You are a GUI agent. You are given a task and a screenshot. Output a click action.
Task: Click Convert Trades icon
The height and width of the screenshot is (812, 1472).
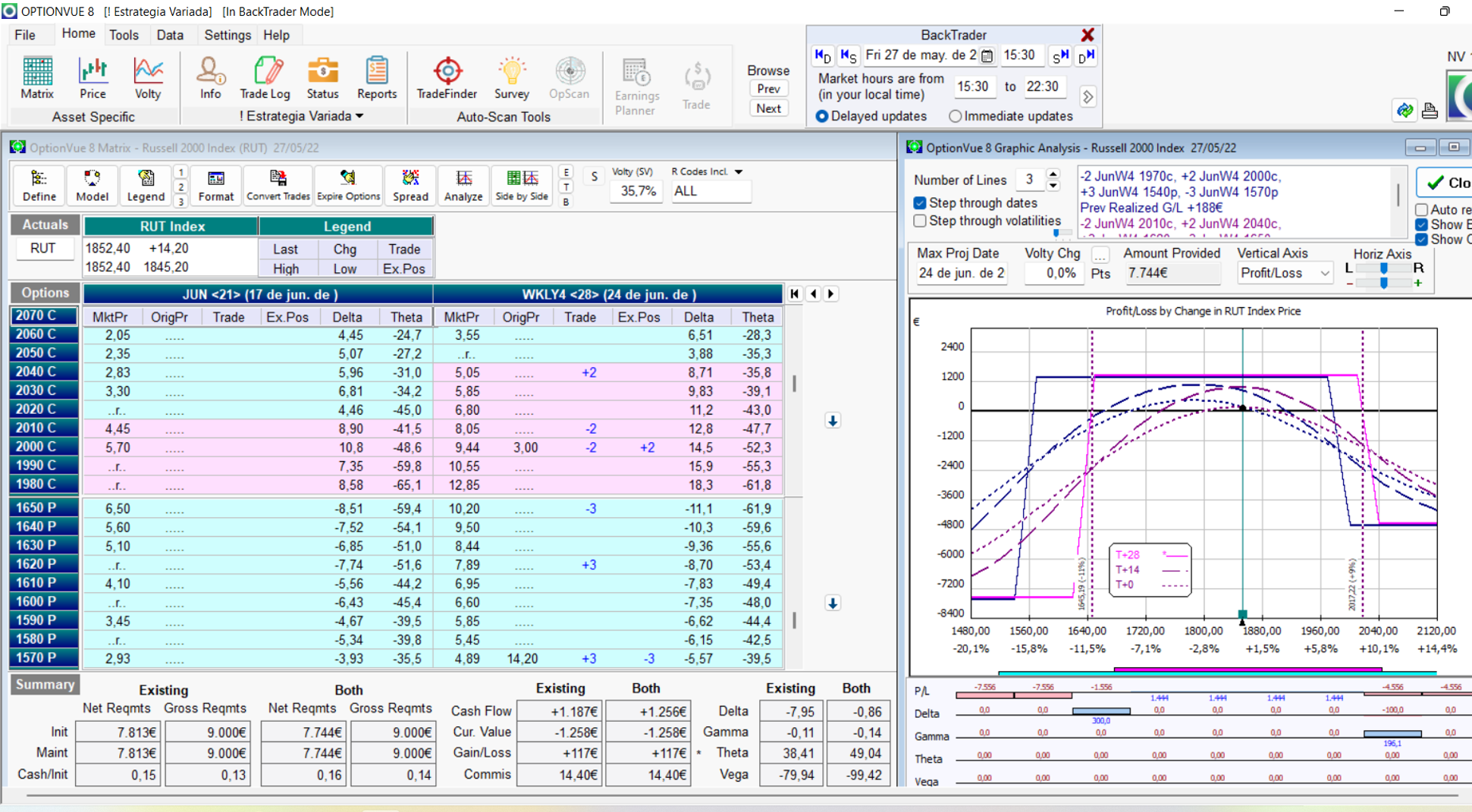click(278, 186)
